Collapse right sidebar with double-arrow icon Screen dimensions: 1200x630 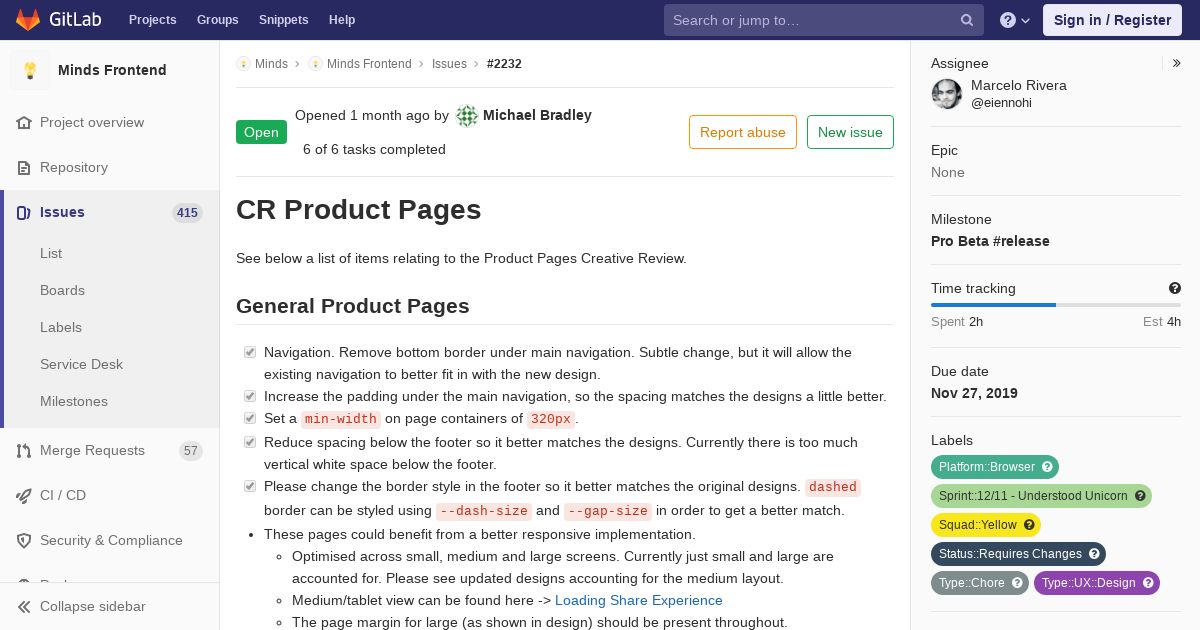coord(1177,63)
